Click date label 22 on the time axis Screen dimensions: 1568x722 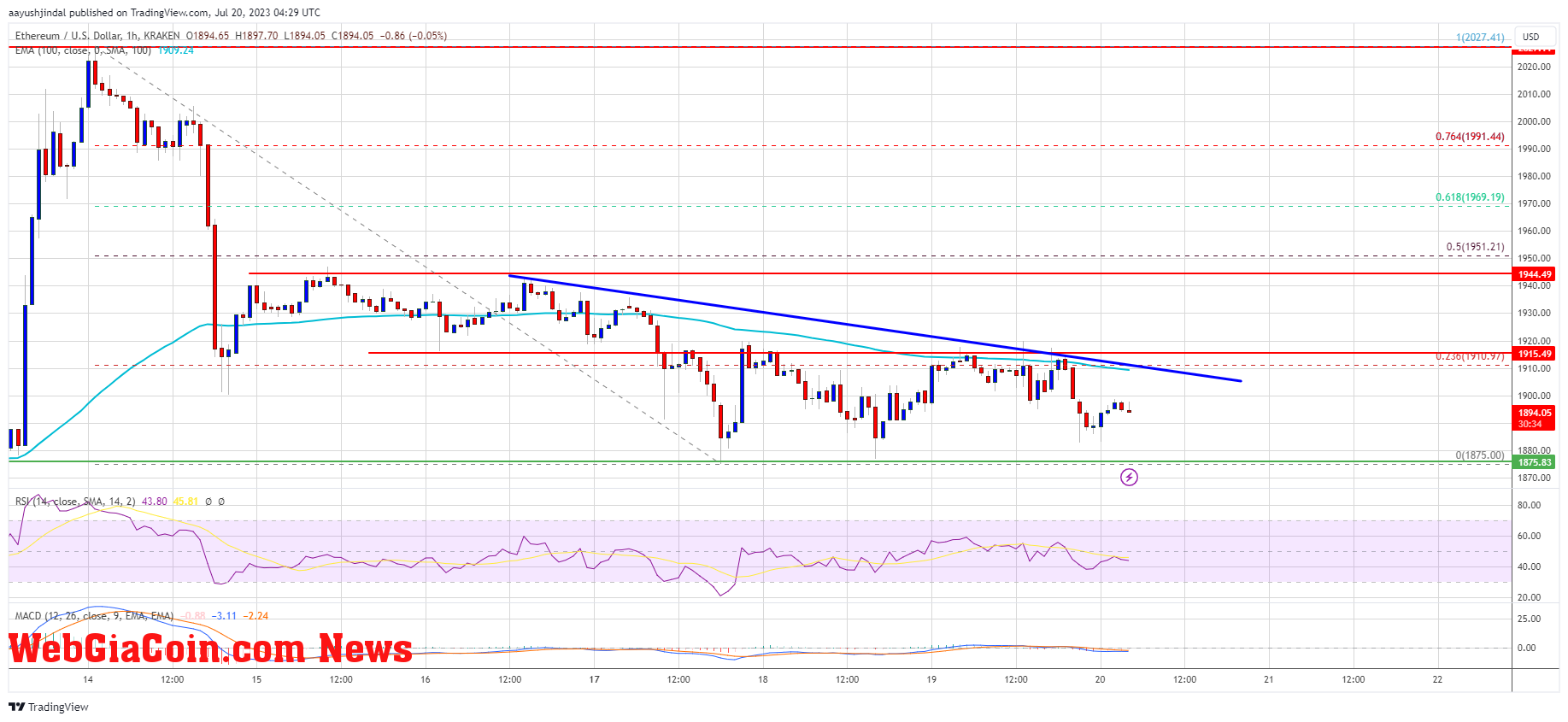coord(1437,679)
